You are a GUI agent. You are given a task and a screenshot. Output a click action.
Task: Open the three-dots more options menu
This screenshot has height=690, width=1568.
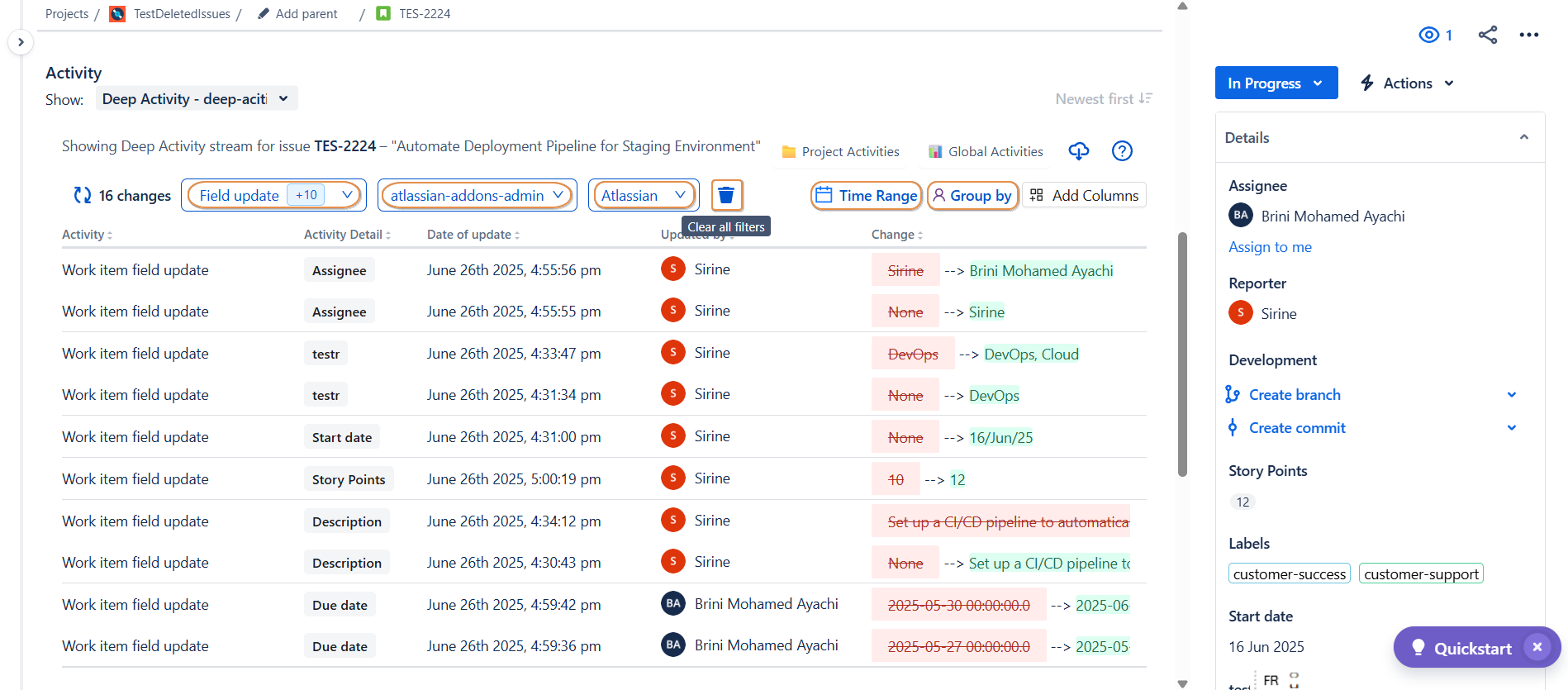[x=1528, y=35]
